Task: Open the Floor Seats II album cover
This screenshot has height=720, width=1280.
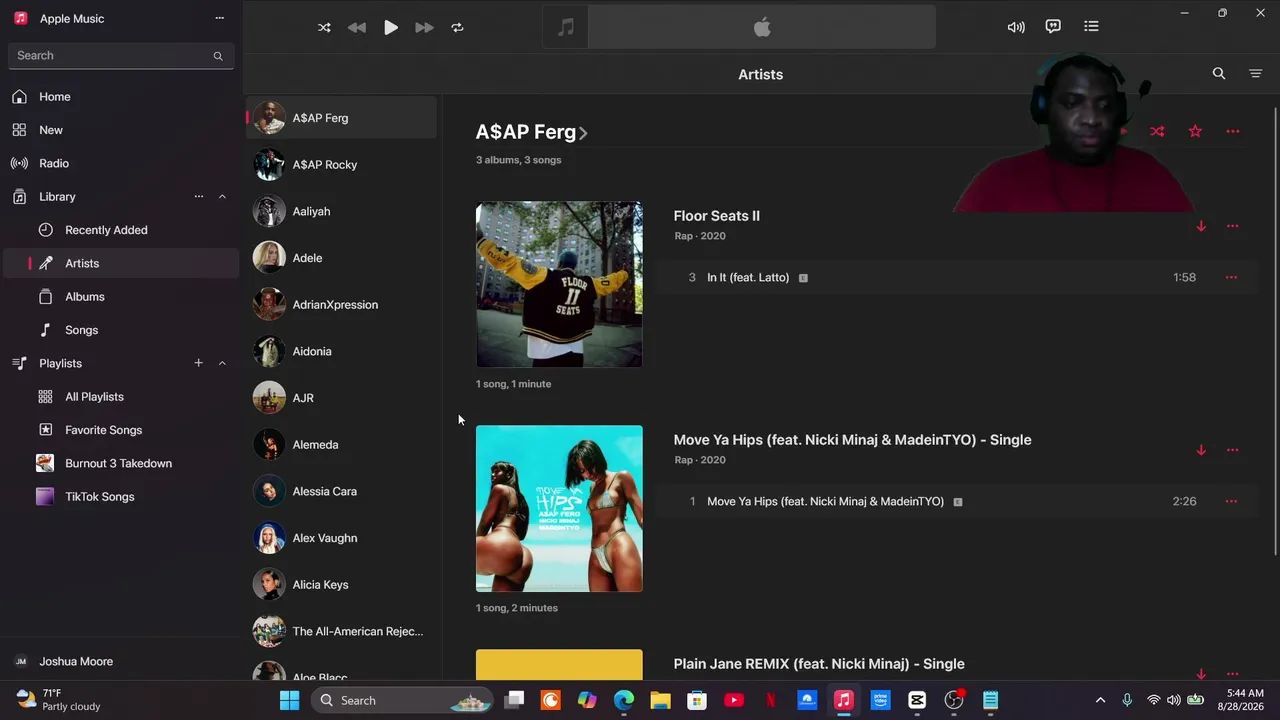Action: 559,284
